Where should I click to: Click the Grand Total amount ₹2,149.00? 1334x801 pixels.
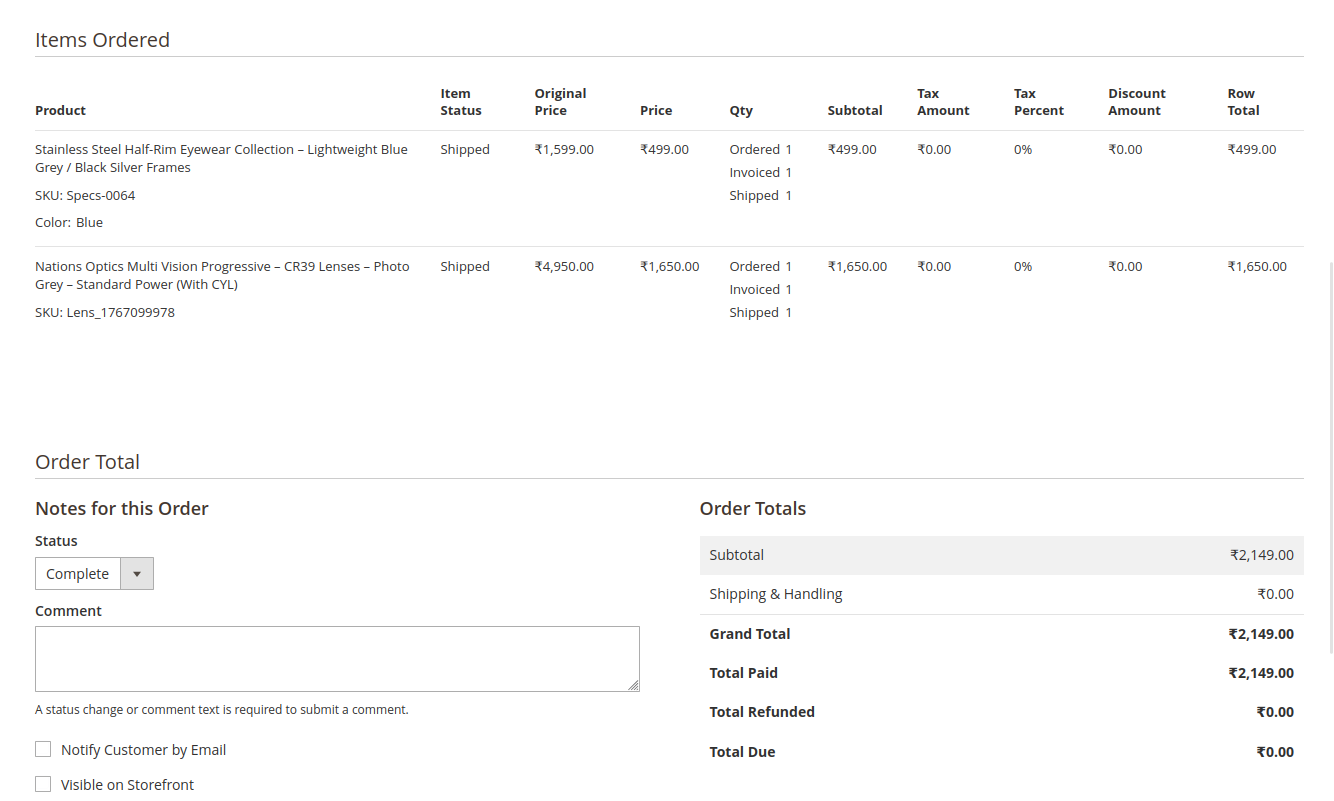click(1260, 634)
